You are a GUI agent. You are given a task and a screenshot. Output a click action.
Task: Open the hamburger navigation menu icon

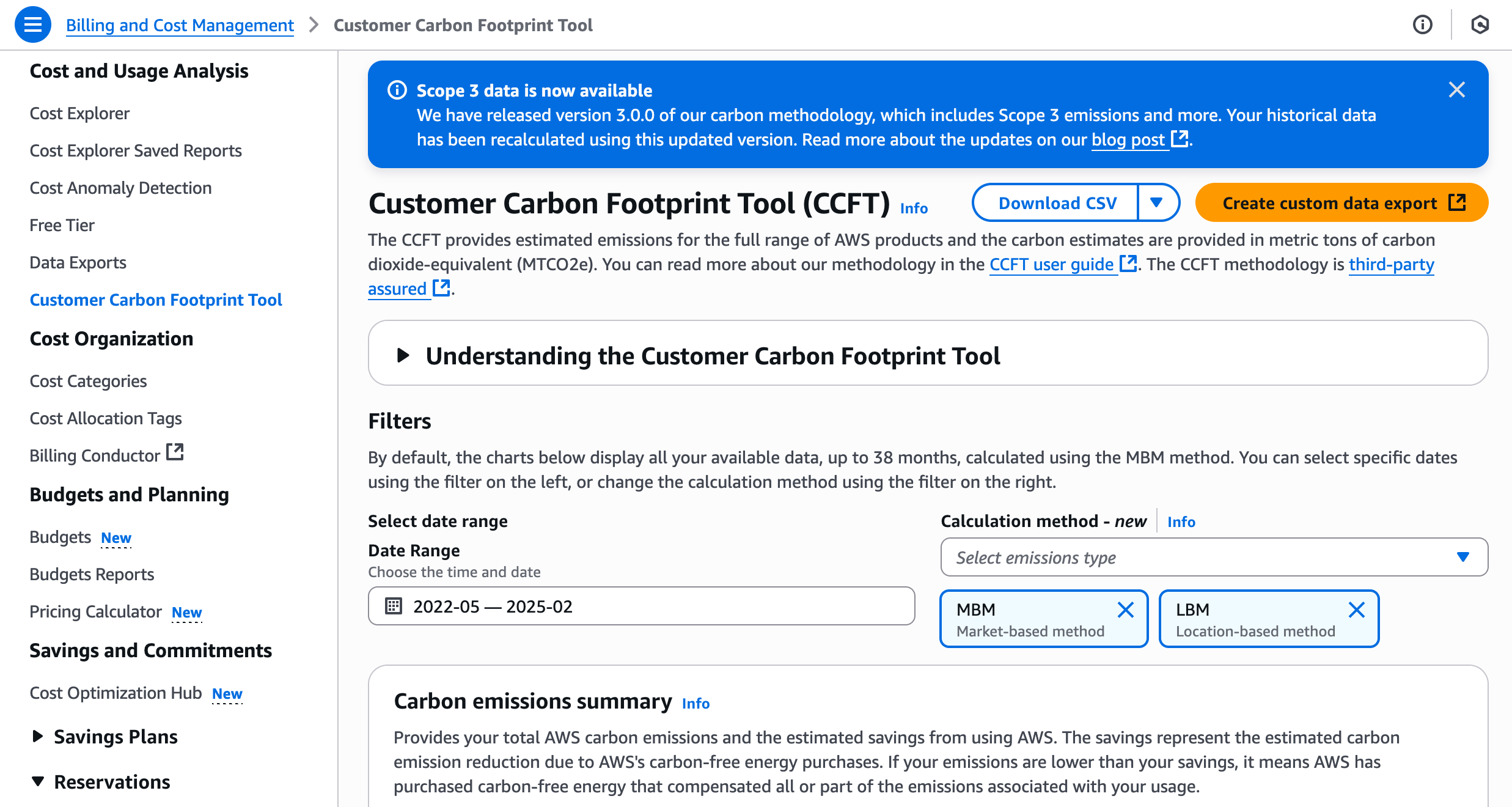[32, 25]
